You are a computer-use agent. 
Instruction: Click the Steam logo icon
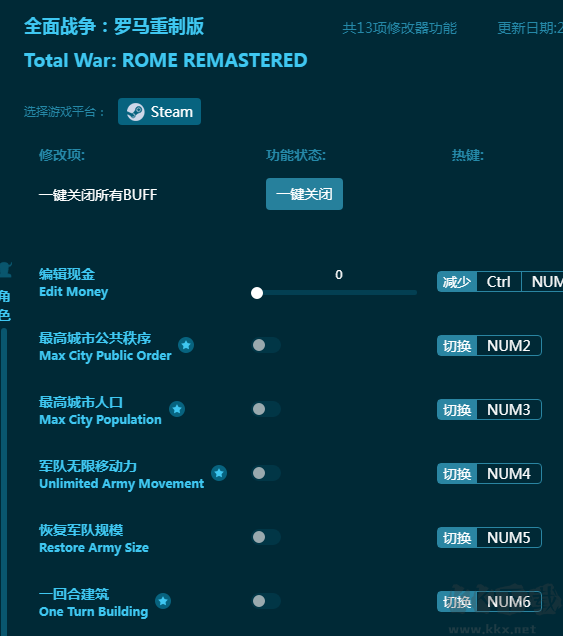pyautogui.click(x=135, y=112)
